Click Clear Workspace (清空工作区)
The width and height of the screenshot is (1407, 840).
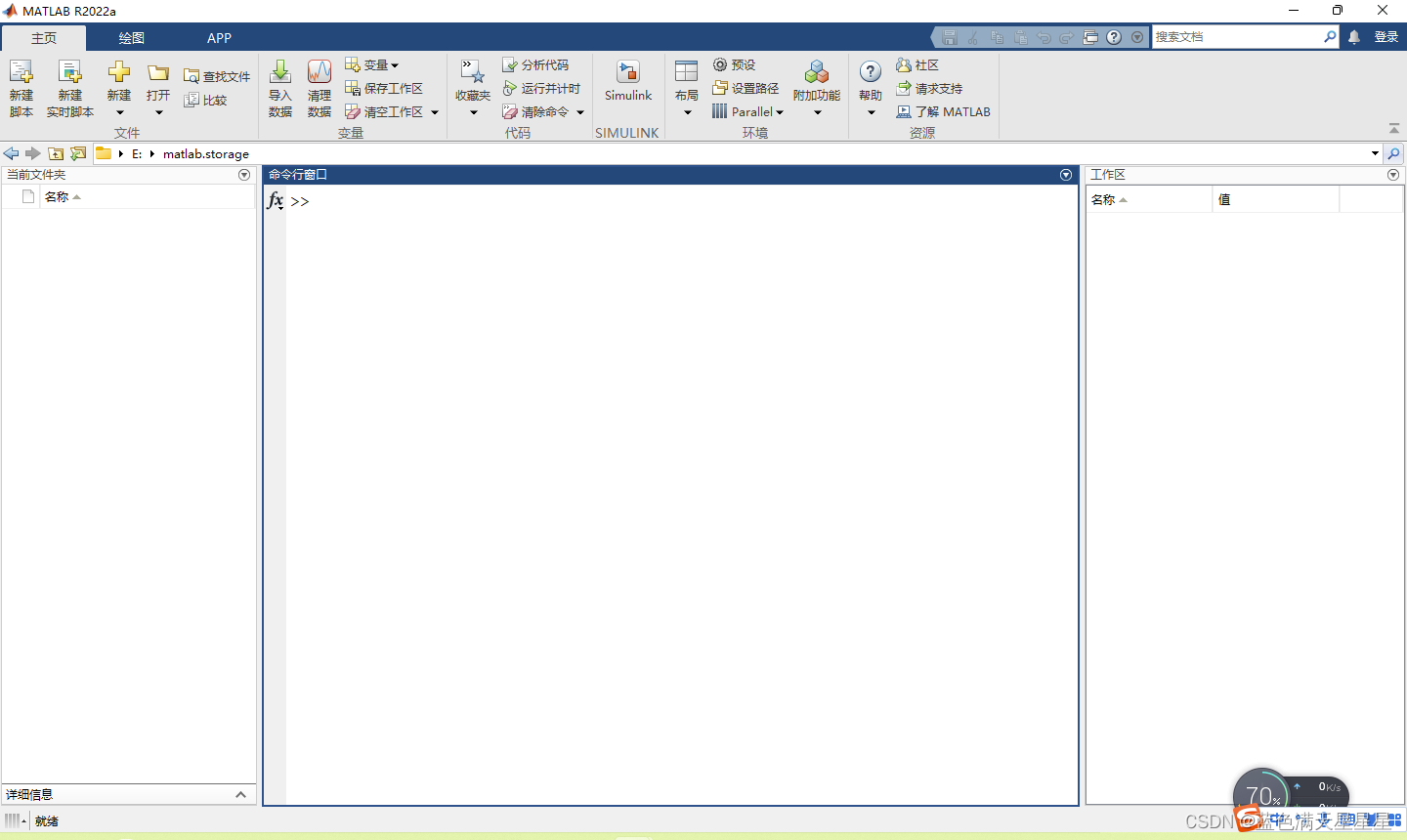pyautogui.click(x=385, y=111)
